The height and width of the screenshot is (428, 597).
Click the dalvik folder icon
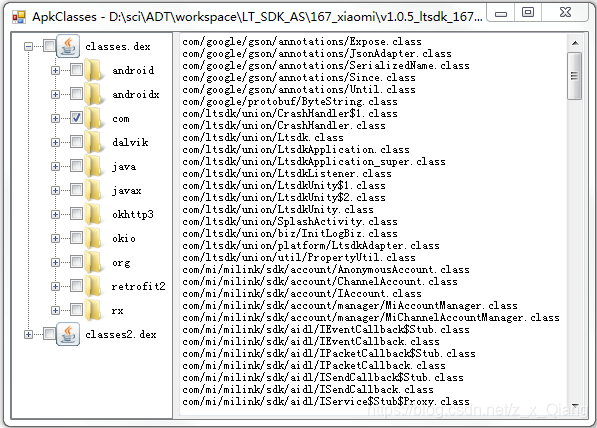coord(93,142)
